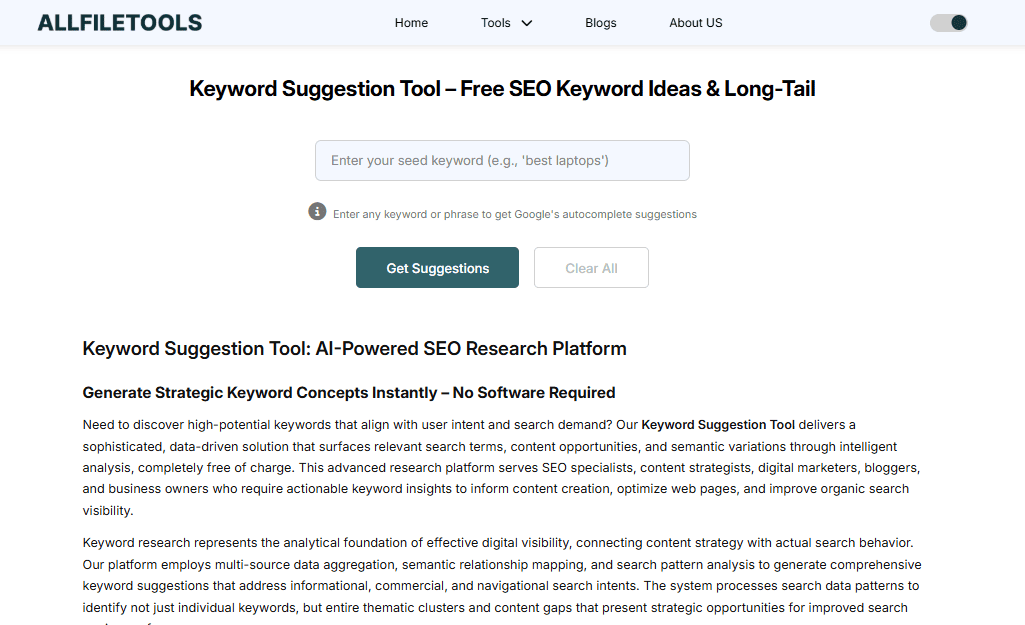Image resolution: width=1025 pixels, height=625 pixels.
Task: Click the Google's autocomplete suggestions hint text
Action: (514, 214)
